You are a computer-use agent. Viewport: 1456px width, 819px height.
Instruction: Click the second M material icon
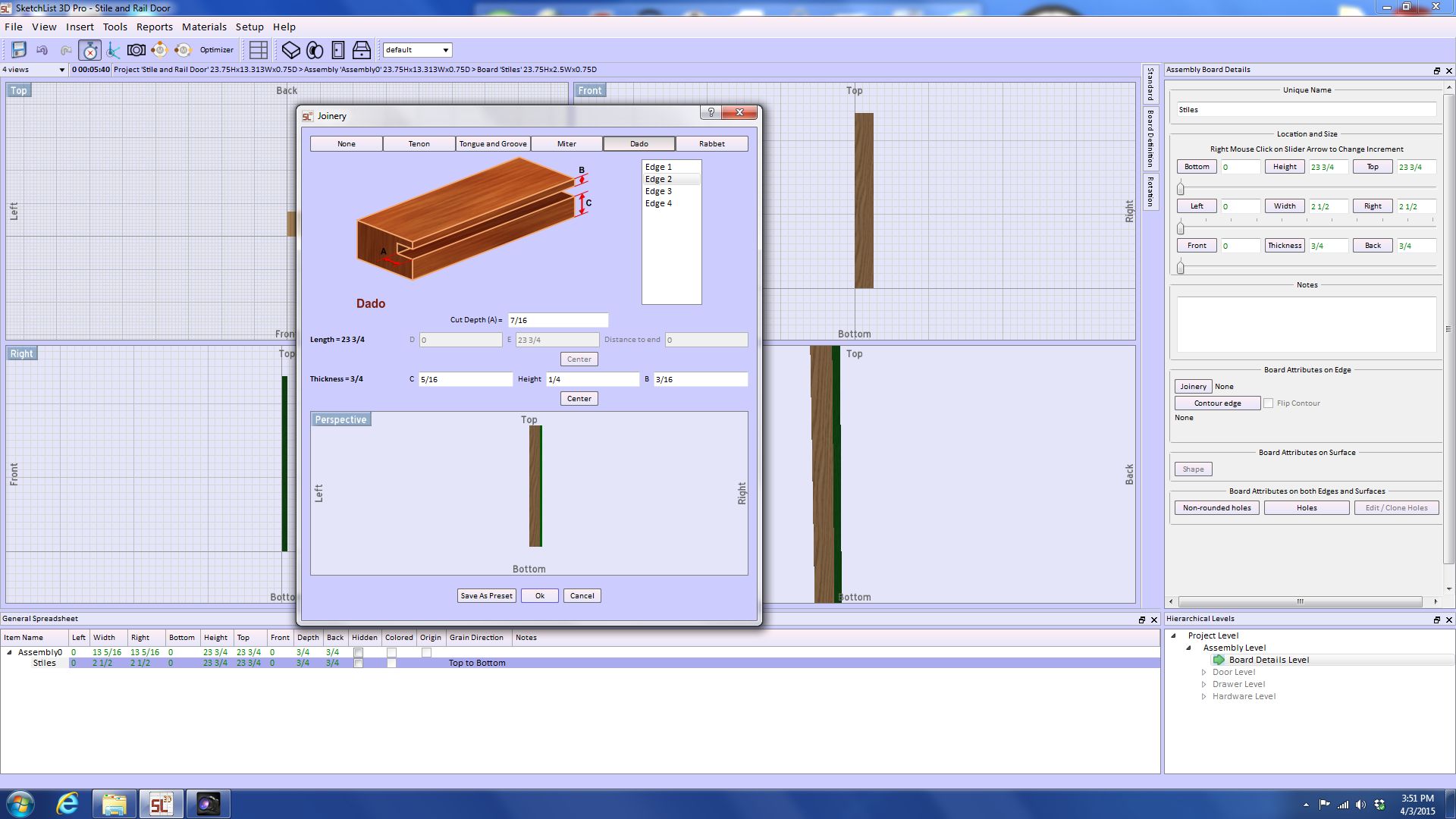click(x=183, y=50)
